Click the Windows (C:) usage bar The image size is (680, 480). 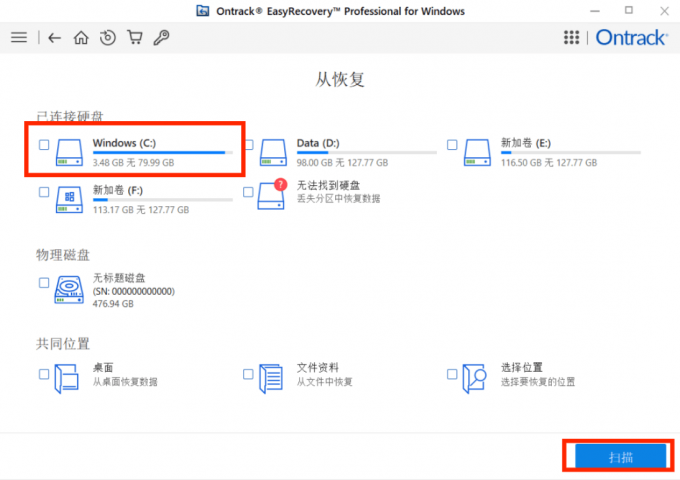[163, 153]
